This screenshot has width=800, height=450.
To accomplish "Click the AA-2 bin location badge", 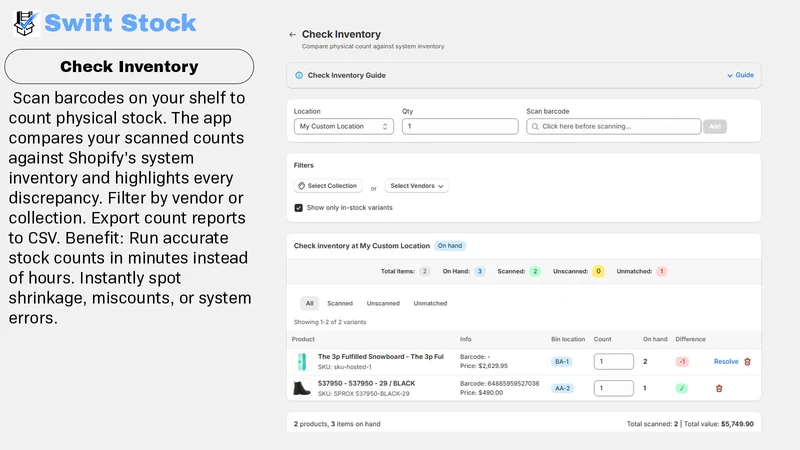I will (562, 388).
